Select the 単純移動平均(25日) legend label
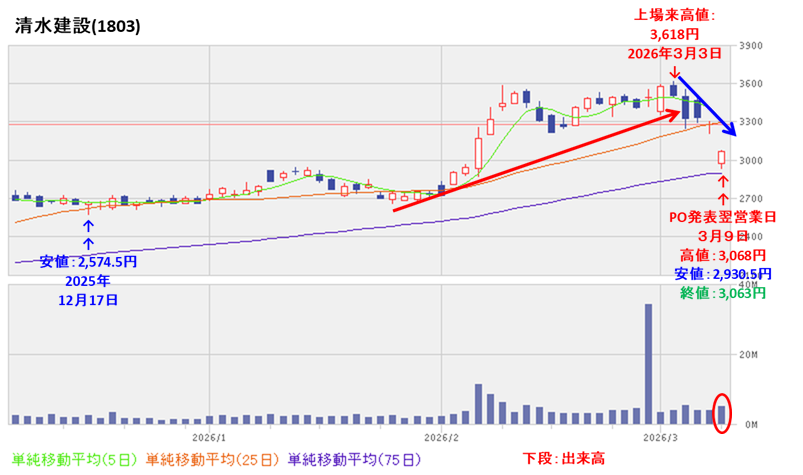 (214, 459)
